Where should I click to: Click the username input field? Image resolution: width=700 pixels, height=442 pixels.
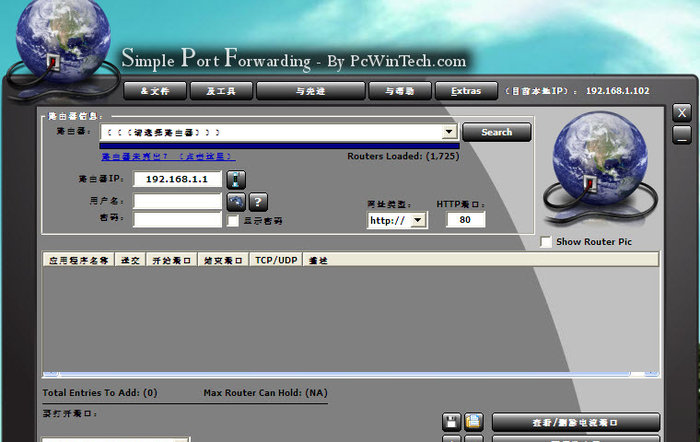pyautogui.click(x=177, y=201)
